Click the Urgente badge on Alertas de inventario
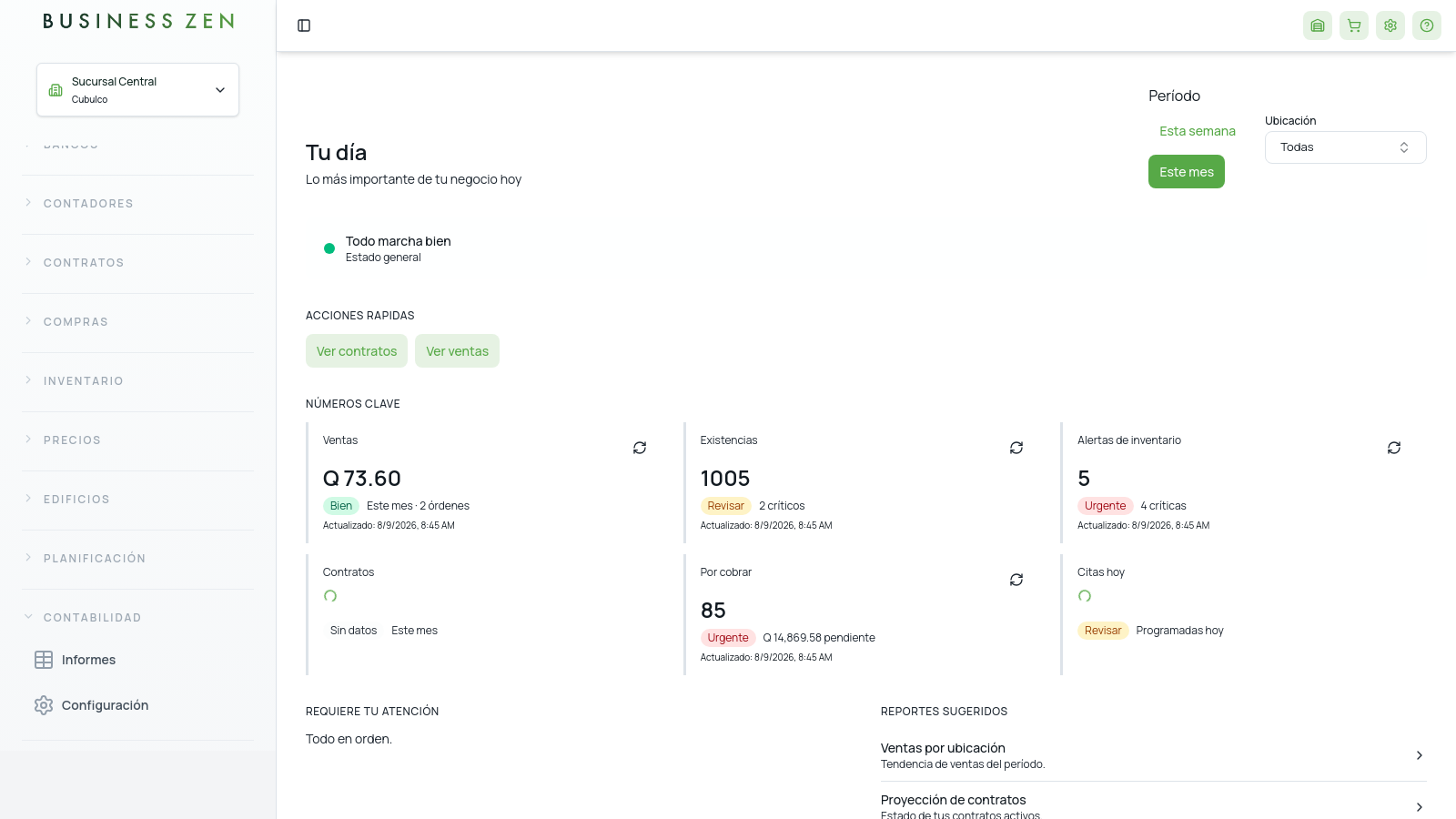This screenshot has height=819, width=1456. tap(1106, 506)
